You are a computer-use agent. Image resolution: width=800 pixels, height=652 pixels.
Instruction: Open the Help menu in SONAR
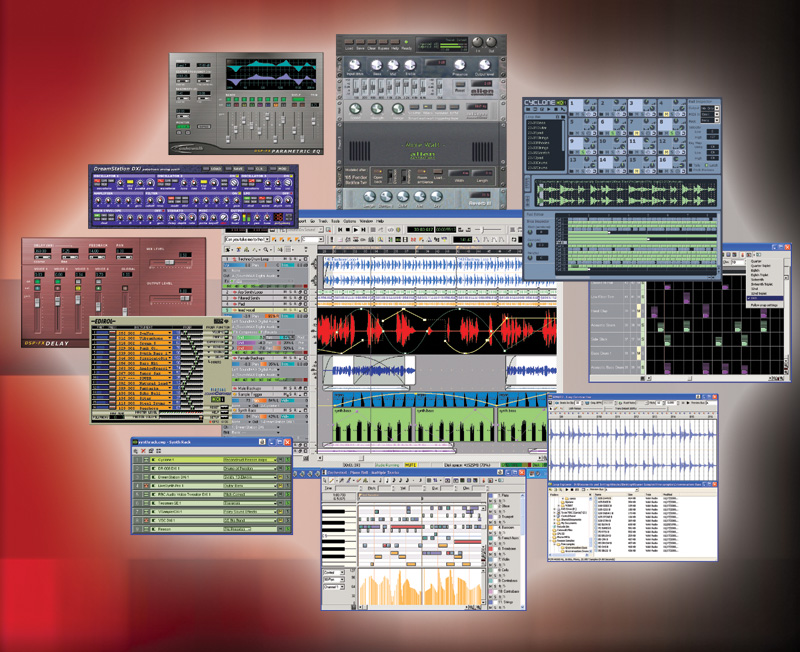pyautogui.click(x=380, y=221)
